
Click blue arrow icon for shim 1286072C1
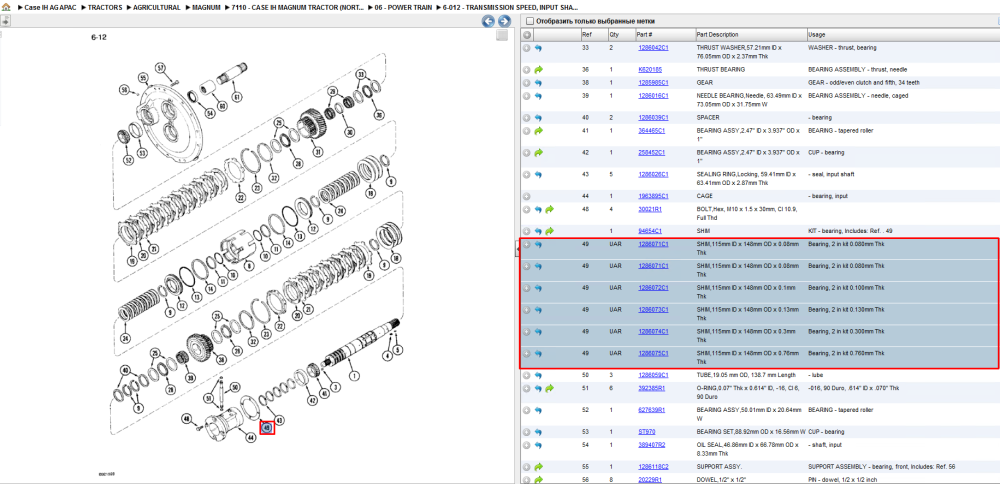click(538, 288)
